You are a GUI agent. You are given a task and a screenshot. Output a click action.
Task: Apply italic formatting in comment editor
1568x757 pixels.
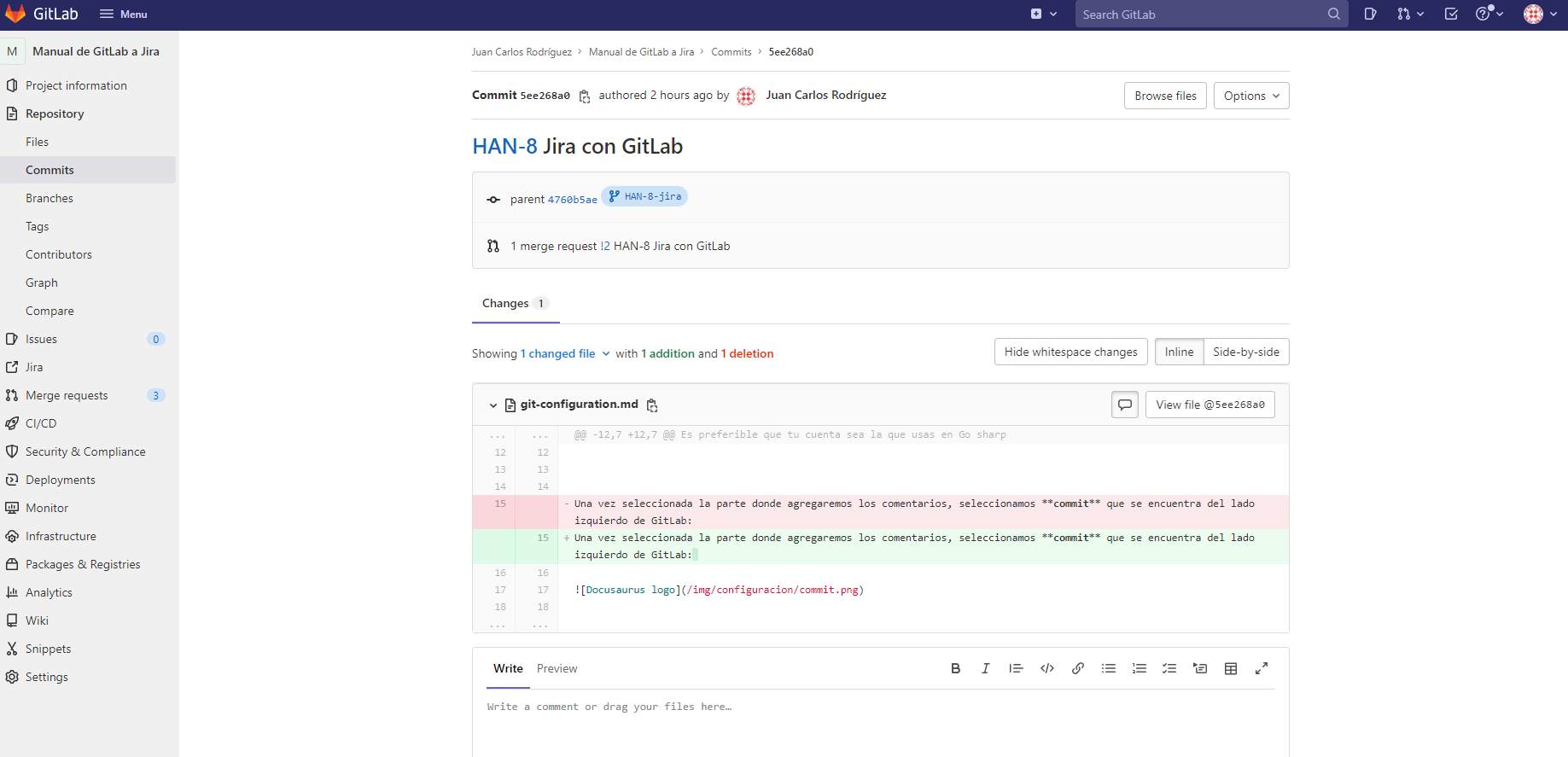click(x=985, y=669)
